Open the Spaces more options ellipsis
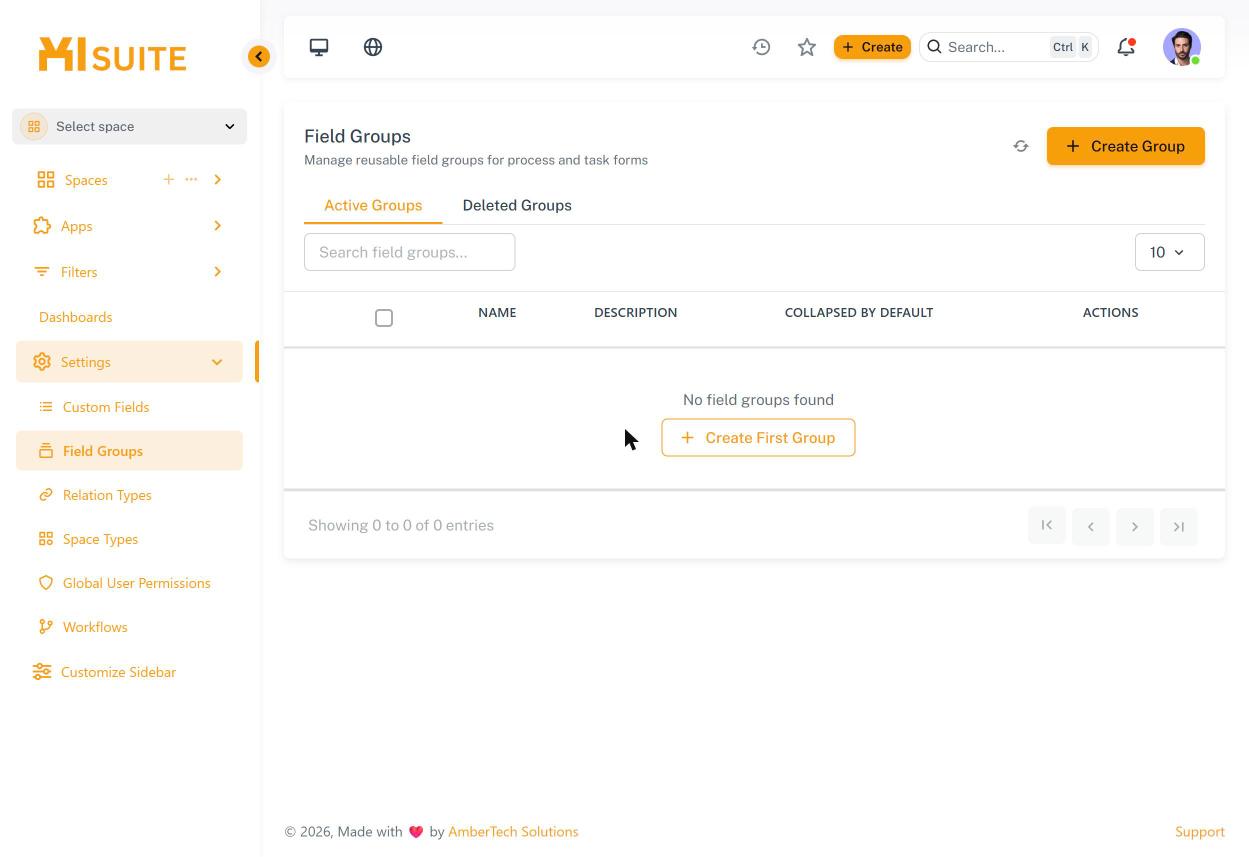The width and height of the screenshot is (1249, 857). click(191, 179)
